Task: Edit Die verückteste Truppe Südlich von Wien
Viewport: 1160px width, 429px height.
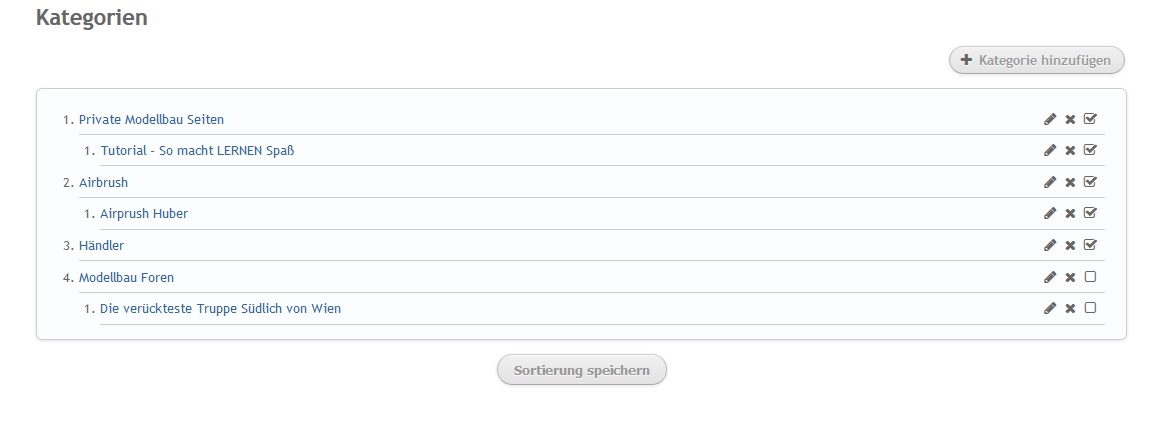Action: tap(1050, 309)
